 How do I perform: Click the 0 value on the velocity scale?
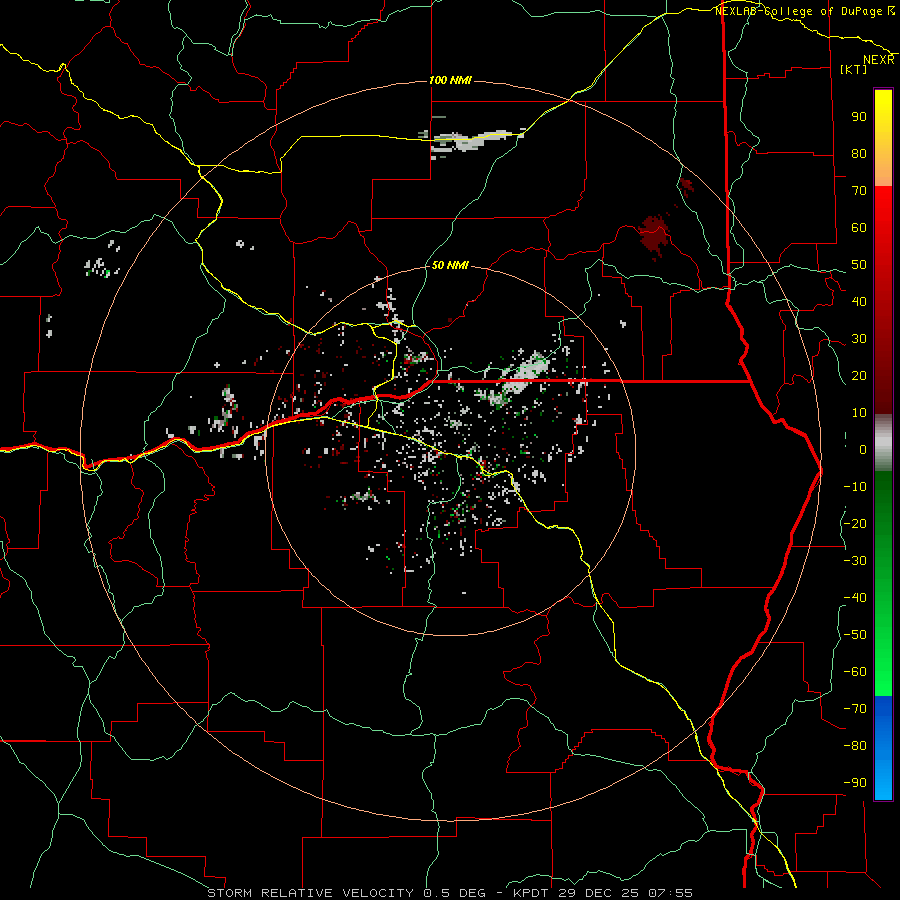(863, 450)
